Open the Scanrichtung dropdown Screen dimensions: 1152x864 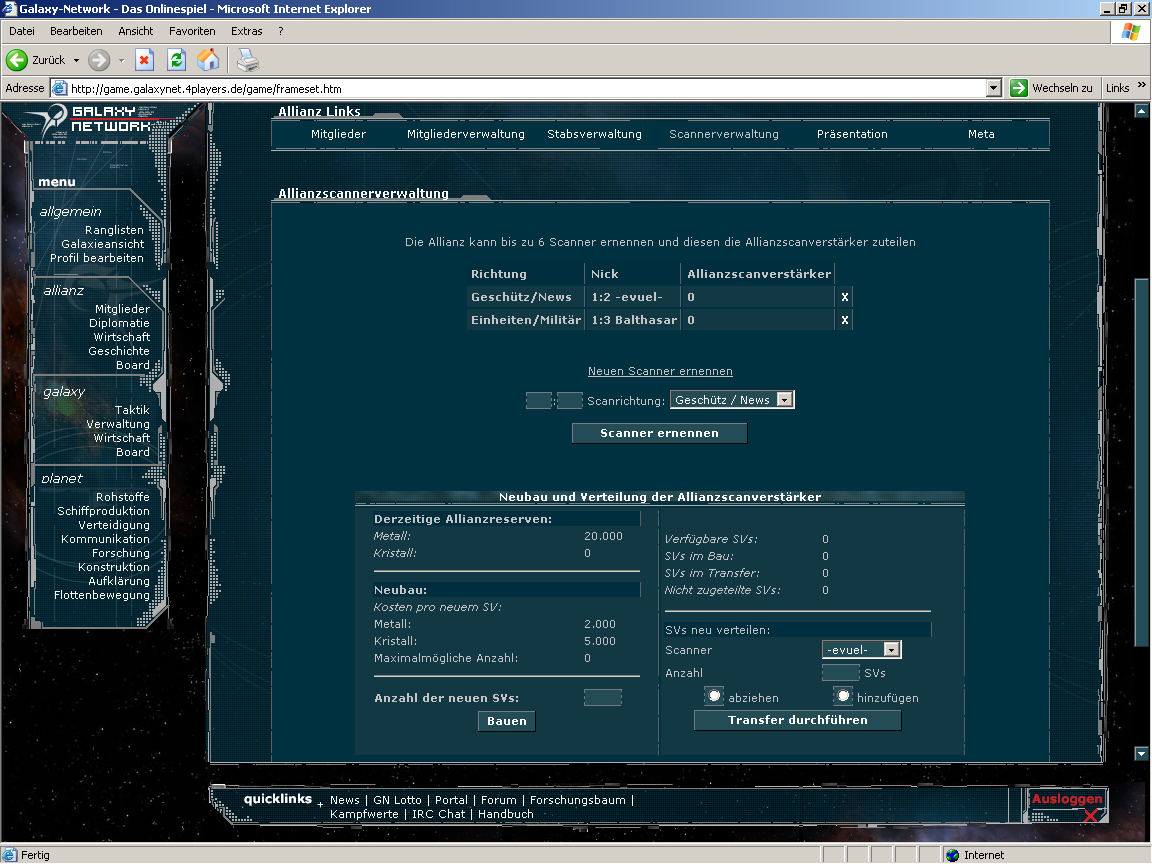coord(784,400)
